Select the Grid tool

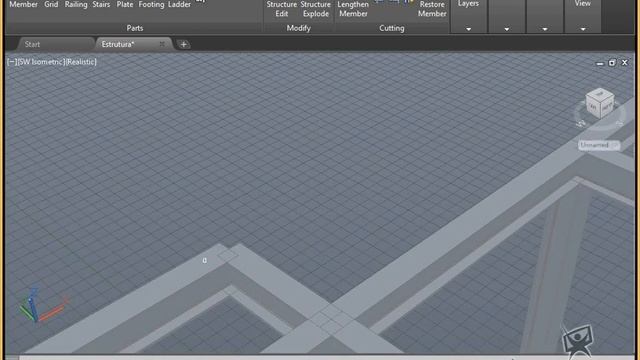point(51,4)
